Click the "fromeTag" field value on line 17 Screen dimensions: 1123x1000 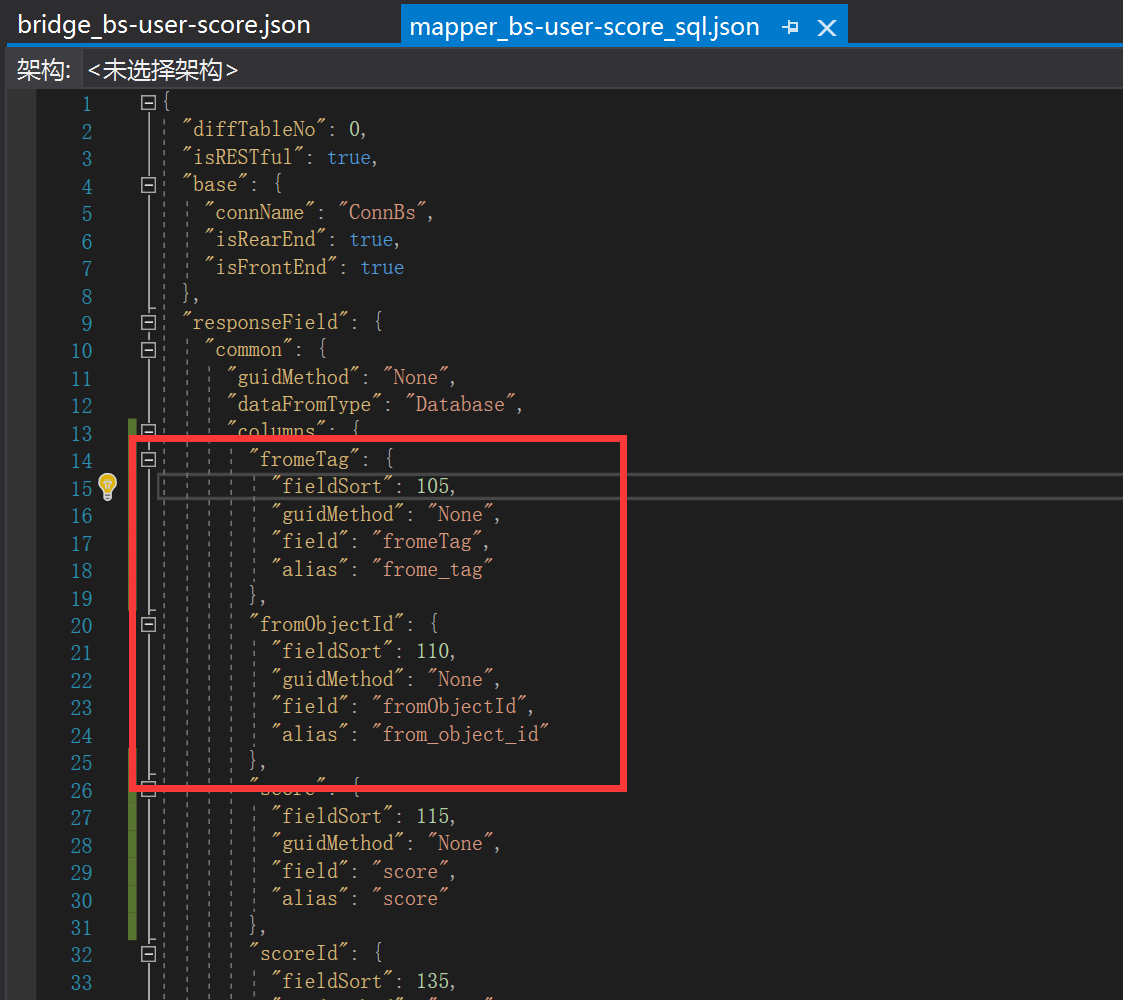coord(426,542)
